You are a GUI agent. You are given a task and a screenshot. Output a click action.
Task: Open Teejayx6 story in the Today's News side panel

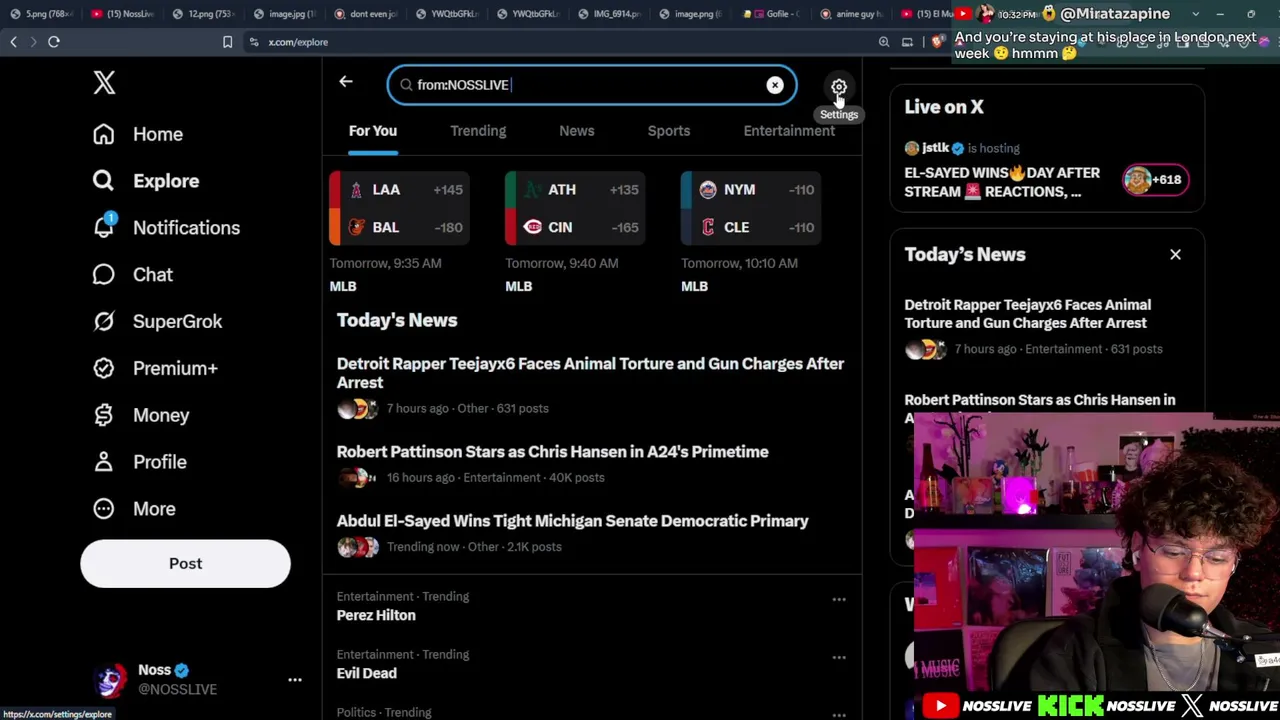click(x=1028, y=314)
